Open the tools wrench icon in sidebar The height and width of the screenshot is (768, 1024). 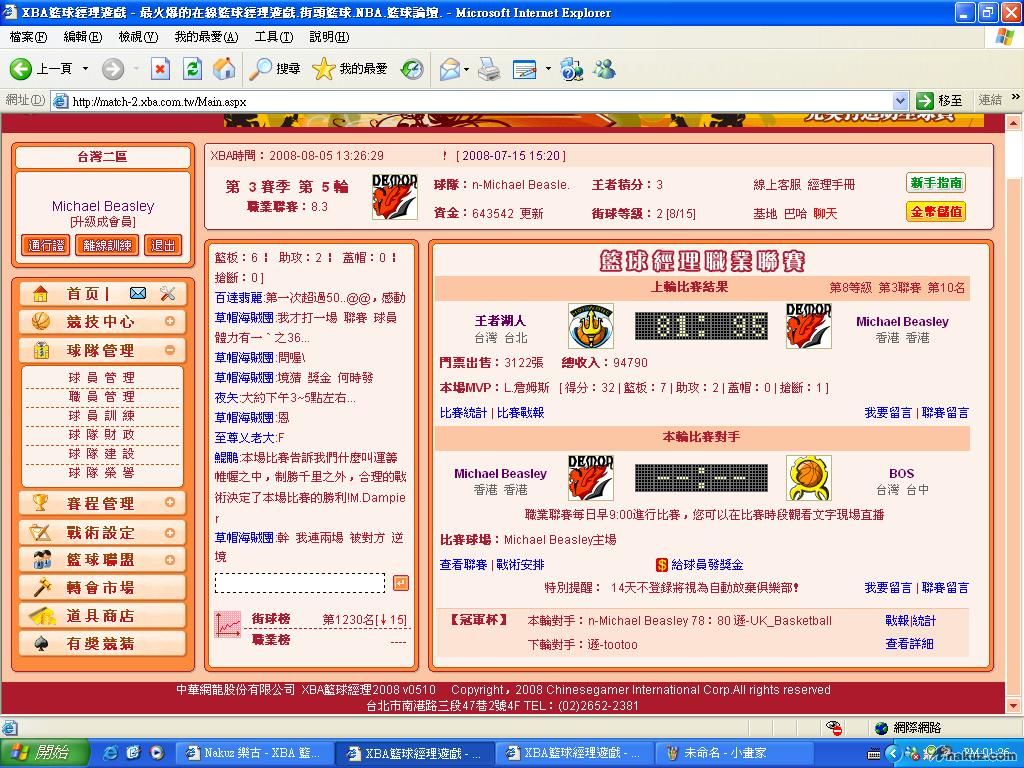(x=168, y=293)
